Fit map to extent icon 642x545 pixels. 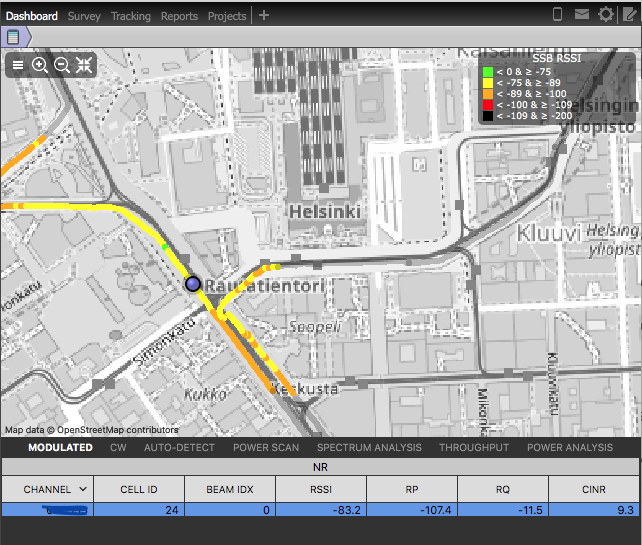pyautogui.click(x=84, y=65)
